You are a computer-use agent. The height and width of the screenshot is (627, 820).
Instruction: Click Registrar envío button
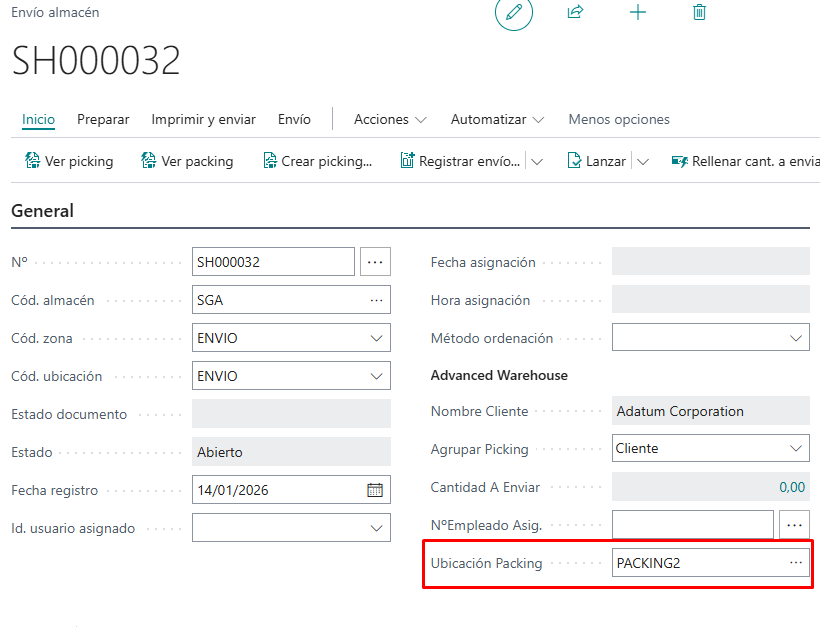point(460,161)
